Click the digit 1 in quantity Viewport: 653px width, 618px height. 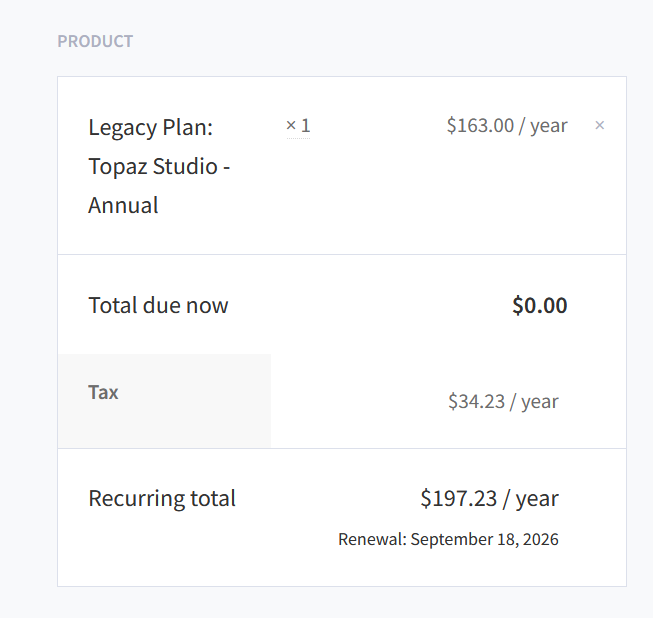pos(306,126)
